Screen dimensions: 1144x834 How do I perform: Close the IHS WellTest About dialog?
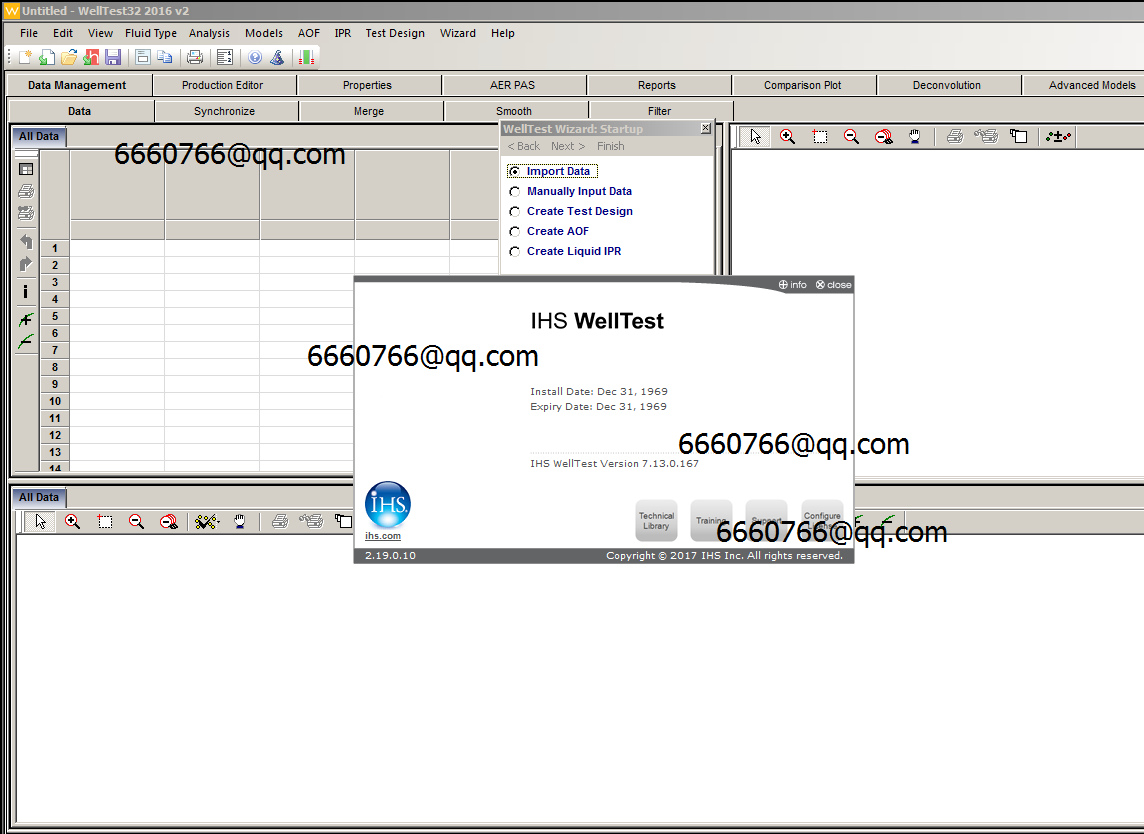(x=833, y=285)
